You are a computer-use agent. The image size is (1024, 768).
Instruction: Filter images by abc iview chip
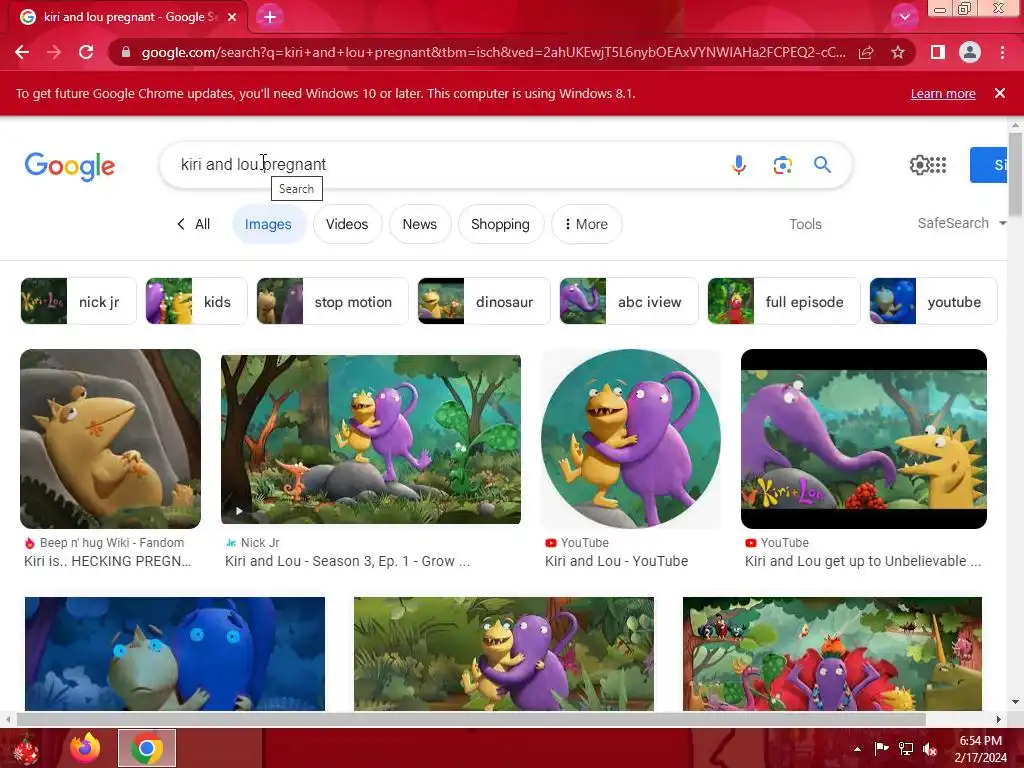tap(629, 301)
